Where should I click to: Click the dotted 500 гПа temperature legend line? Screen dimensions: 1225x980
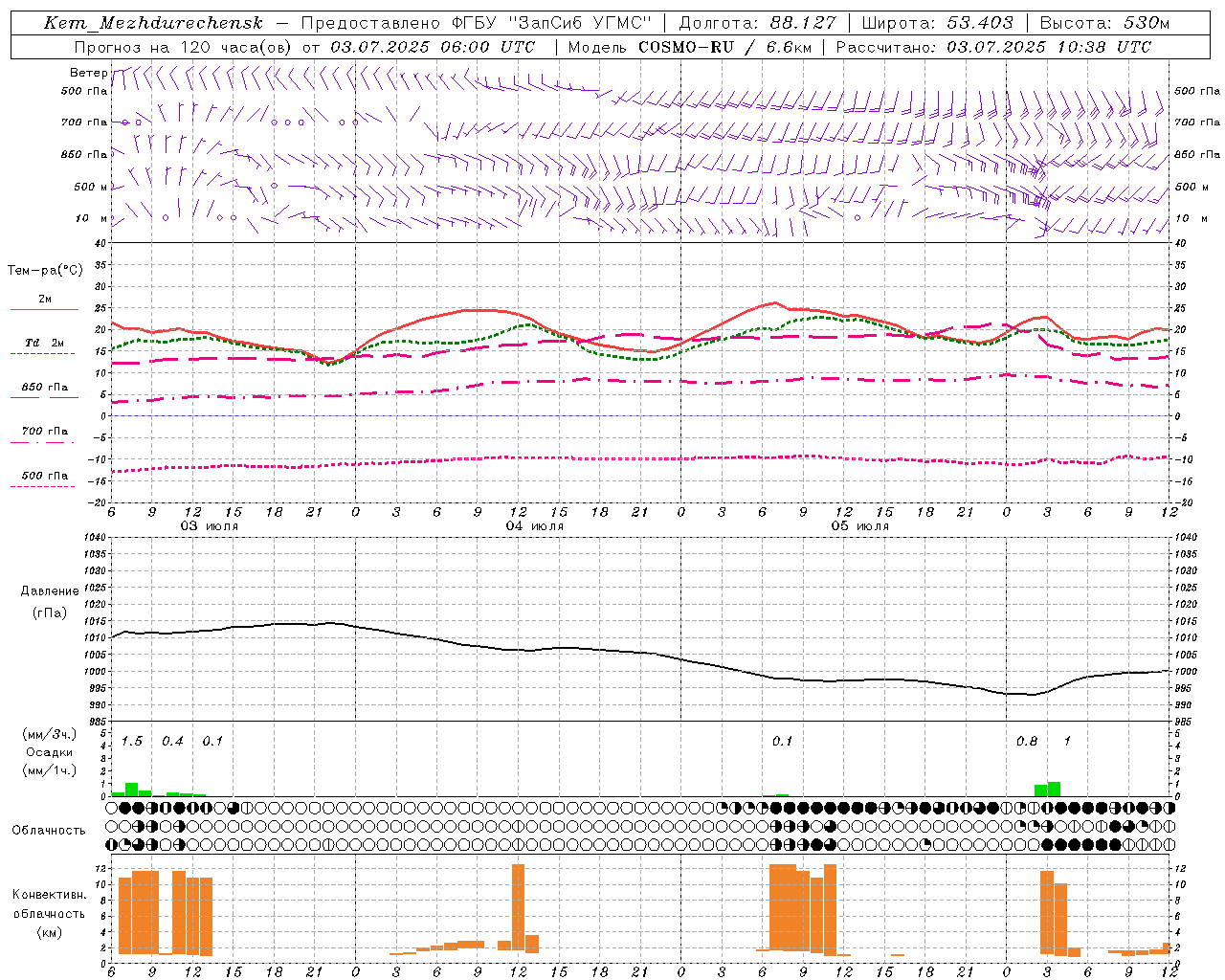click(42, 487)
